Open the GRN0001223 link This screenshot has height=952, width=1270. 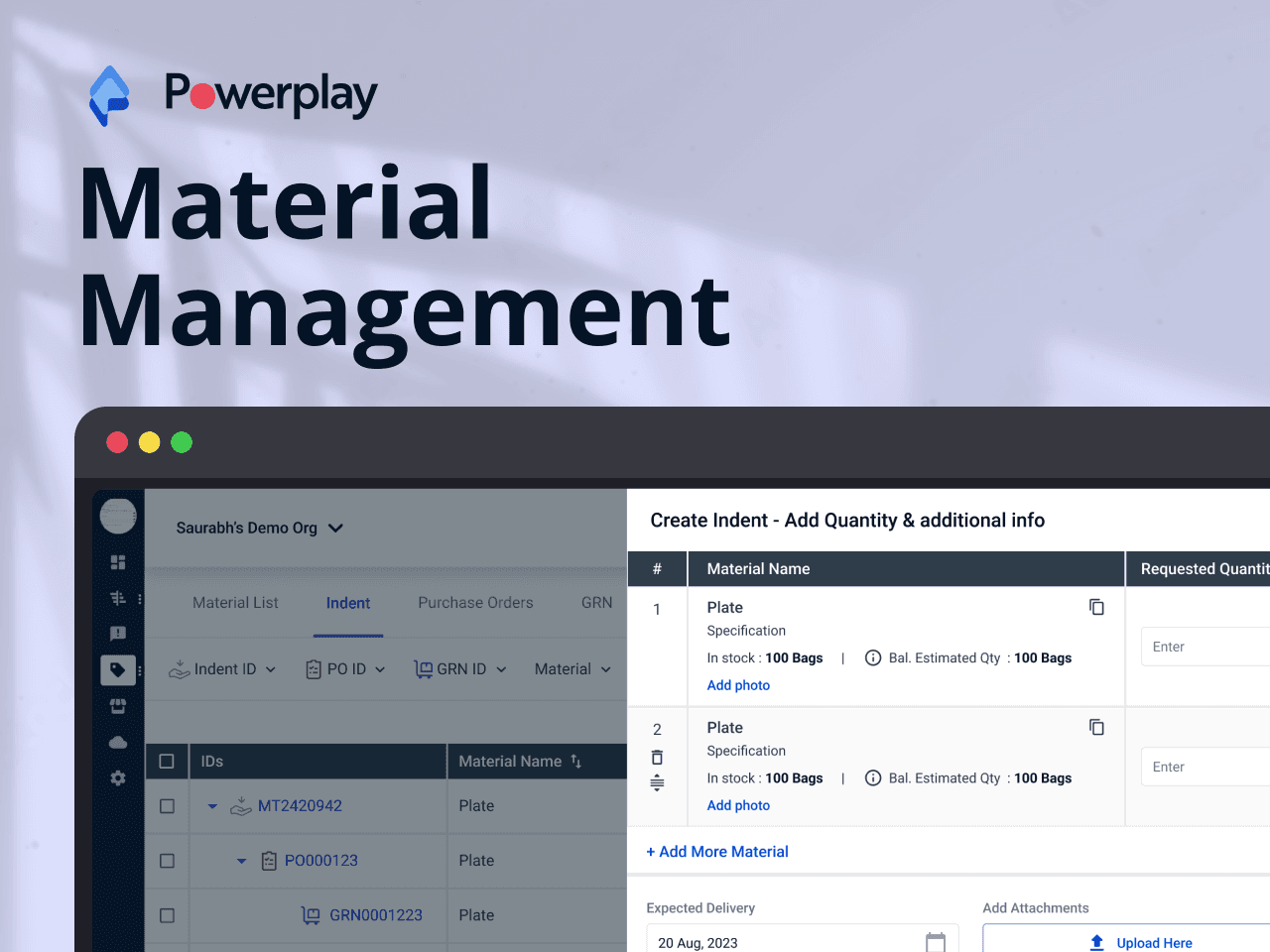(x=376, y=915)
